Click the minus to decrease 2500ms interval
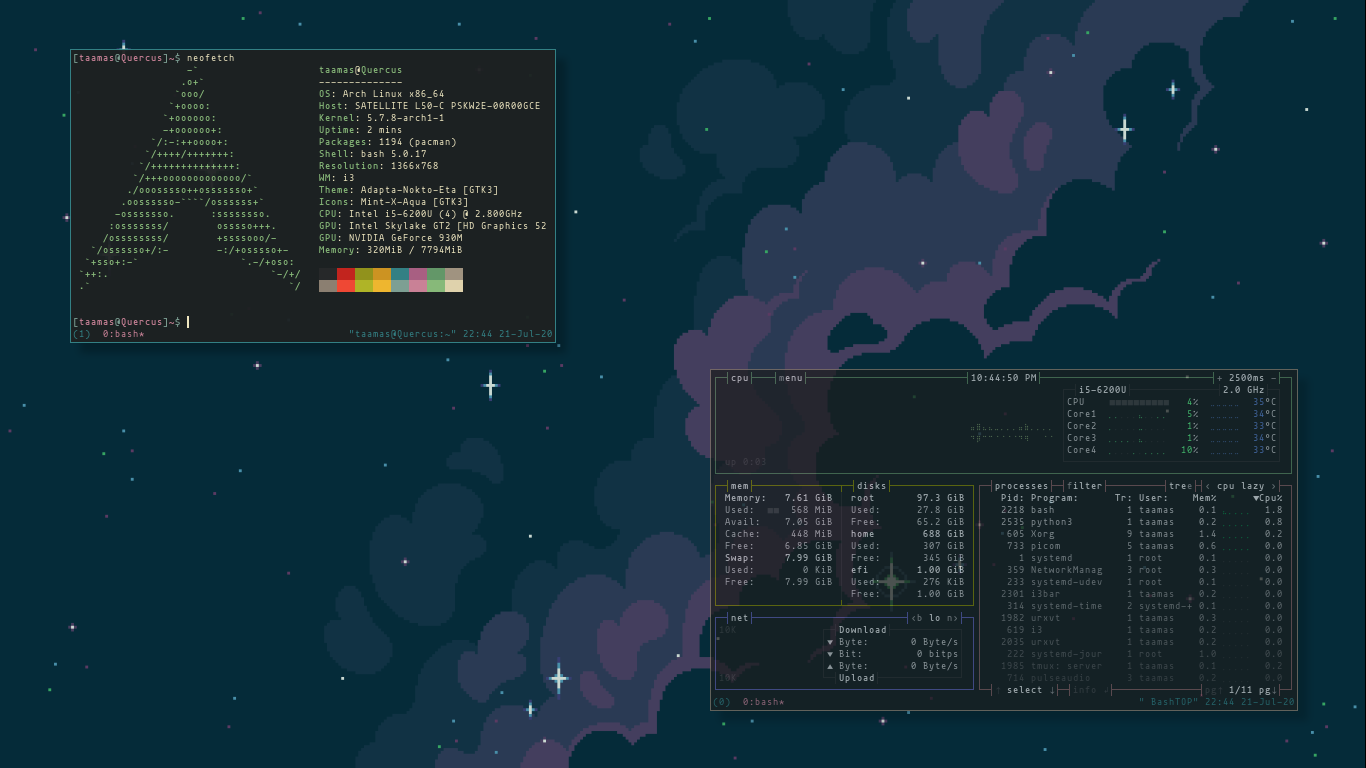Viewport: 1366px width, 768px height. (1275, 378)
